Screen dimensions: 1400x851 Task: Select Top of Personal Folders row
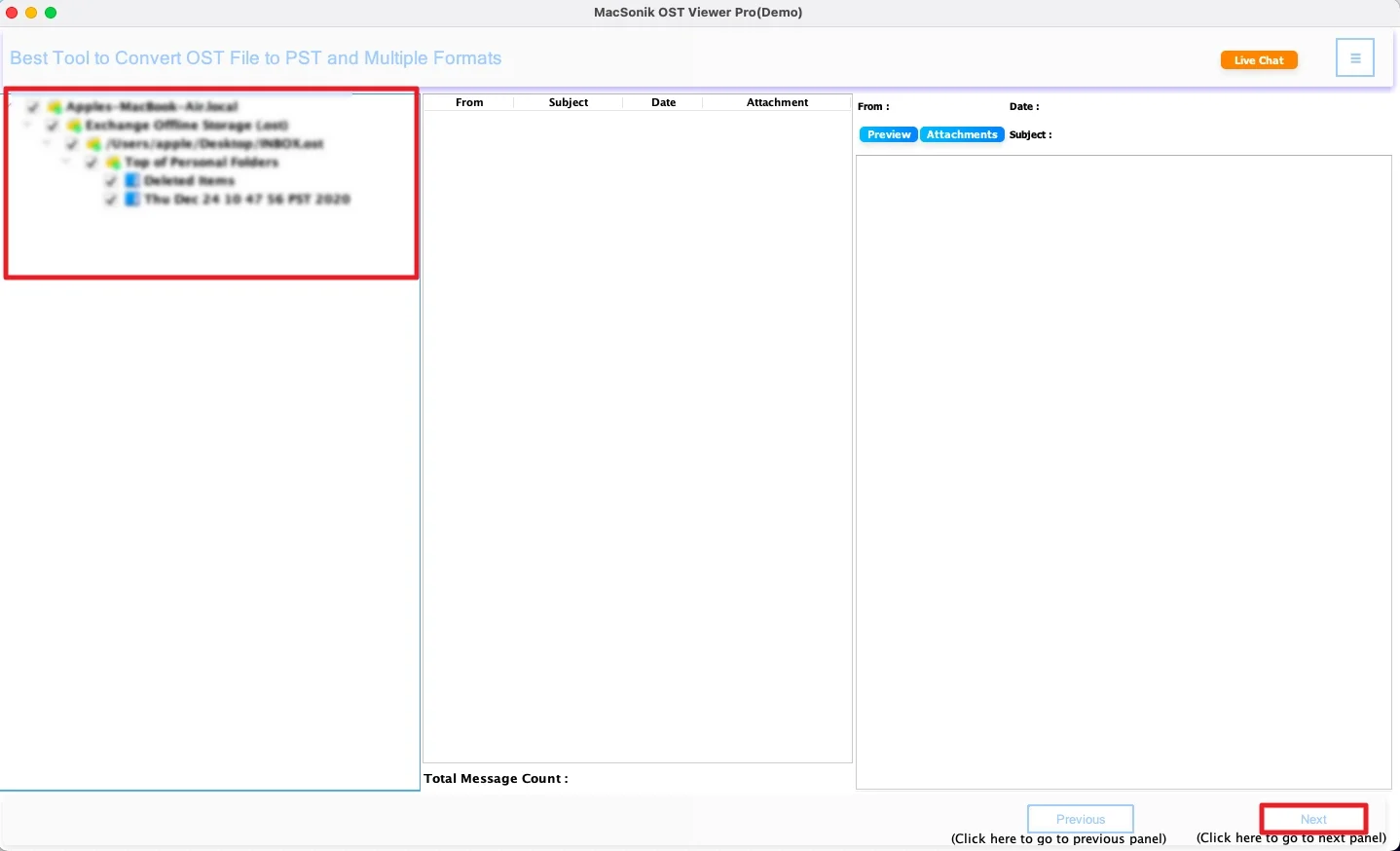(x=202, y=163)
